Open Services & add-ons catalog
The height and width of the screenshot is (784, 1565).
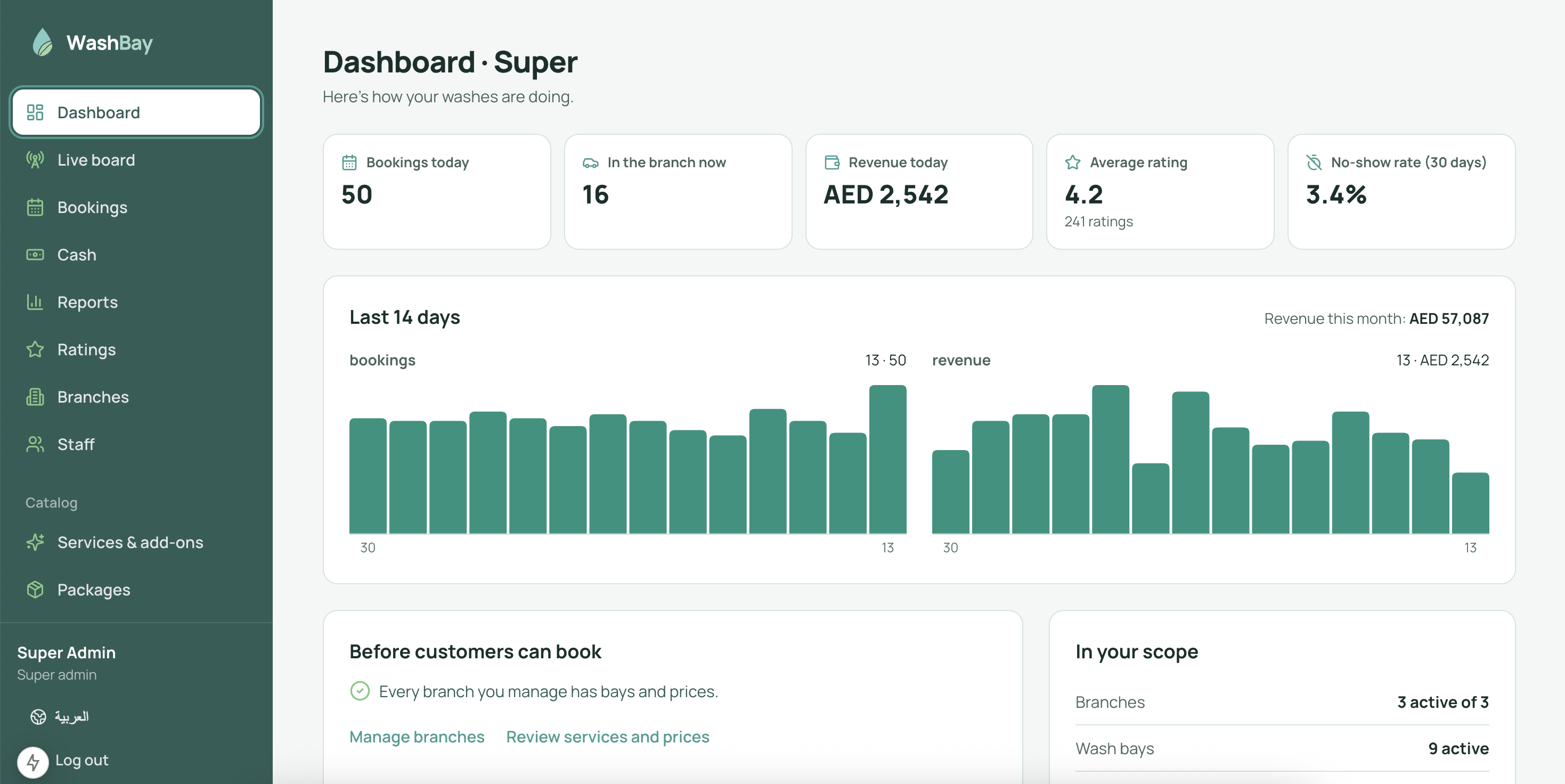pos(136,542)
